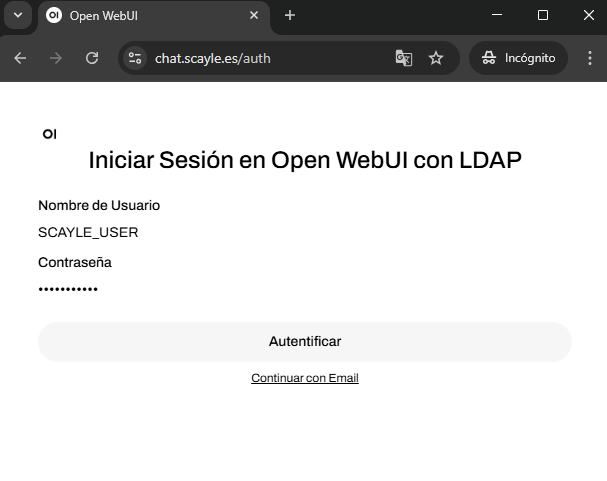
Task: Focus the Nombre de Usuario field
Action: coord(305,232)
